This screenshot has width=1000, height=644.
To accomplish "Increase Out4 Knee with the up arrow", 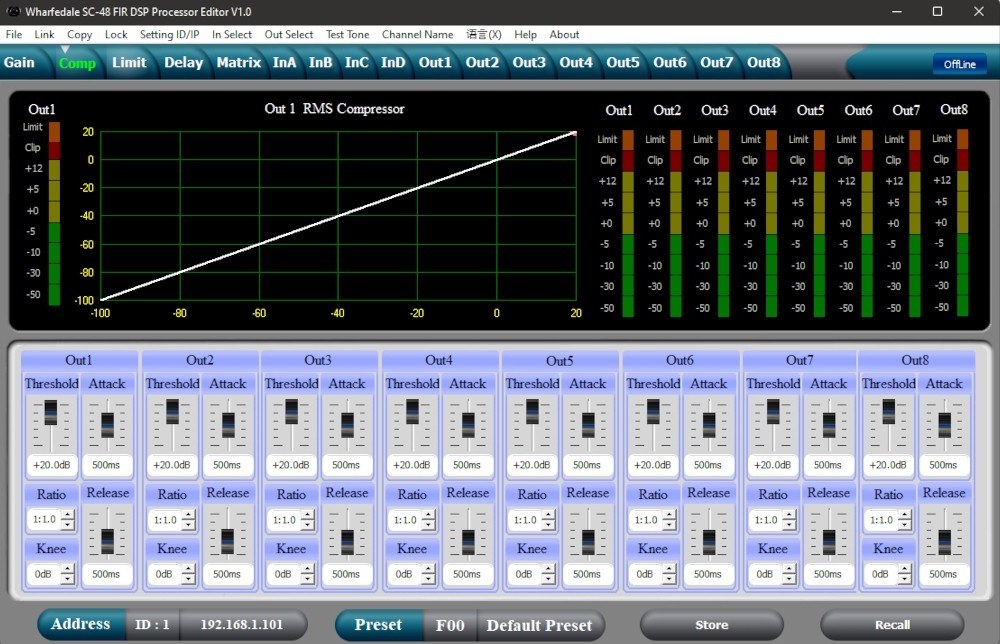I will pyautogui.click(x=429, y=569).
